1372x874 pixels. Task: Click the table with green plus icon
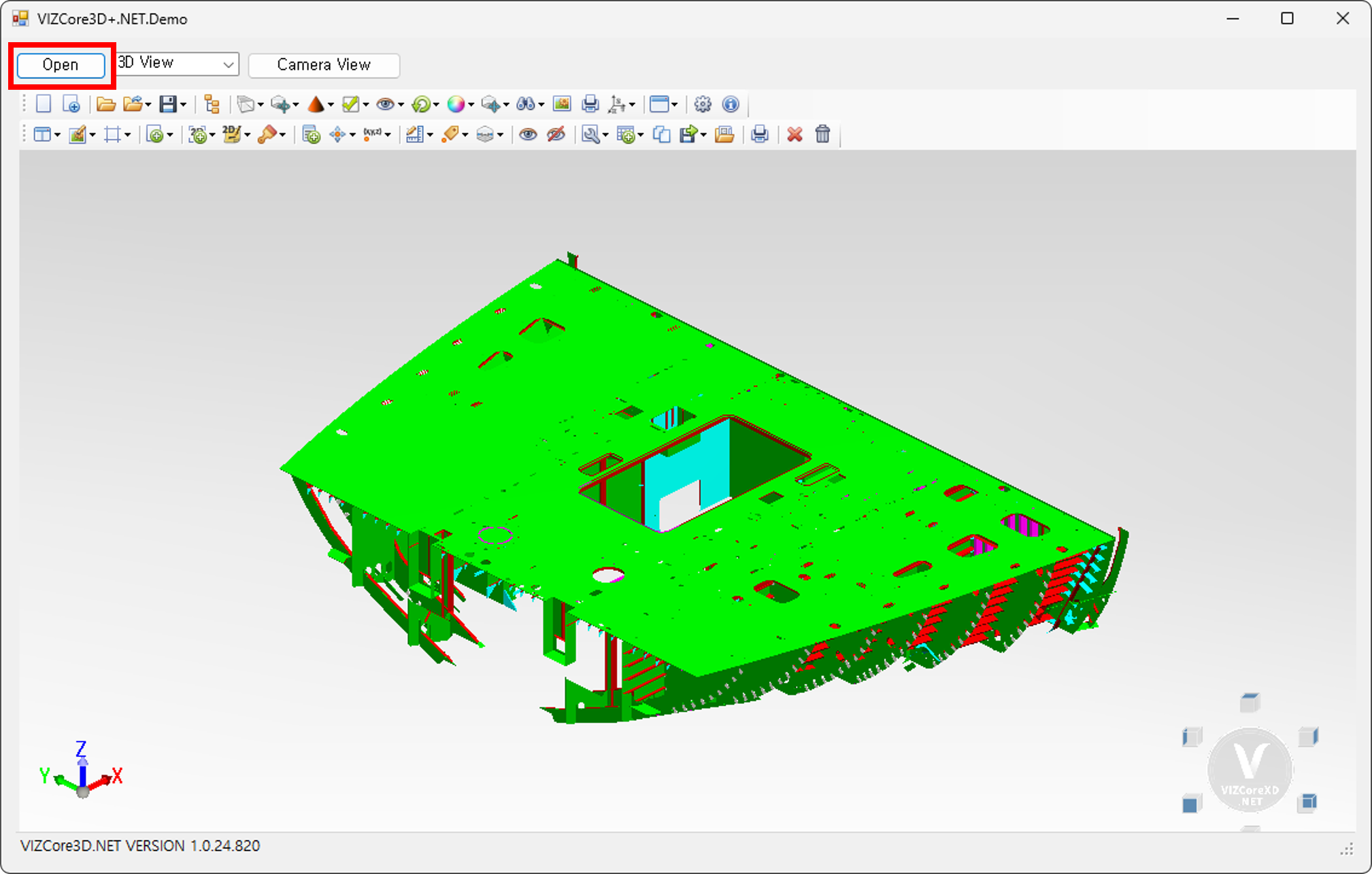pyautogui.click(x=626, y=135)
